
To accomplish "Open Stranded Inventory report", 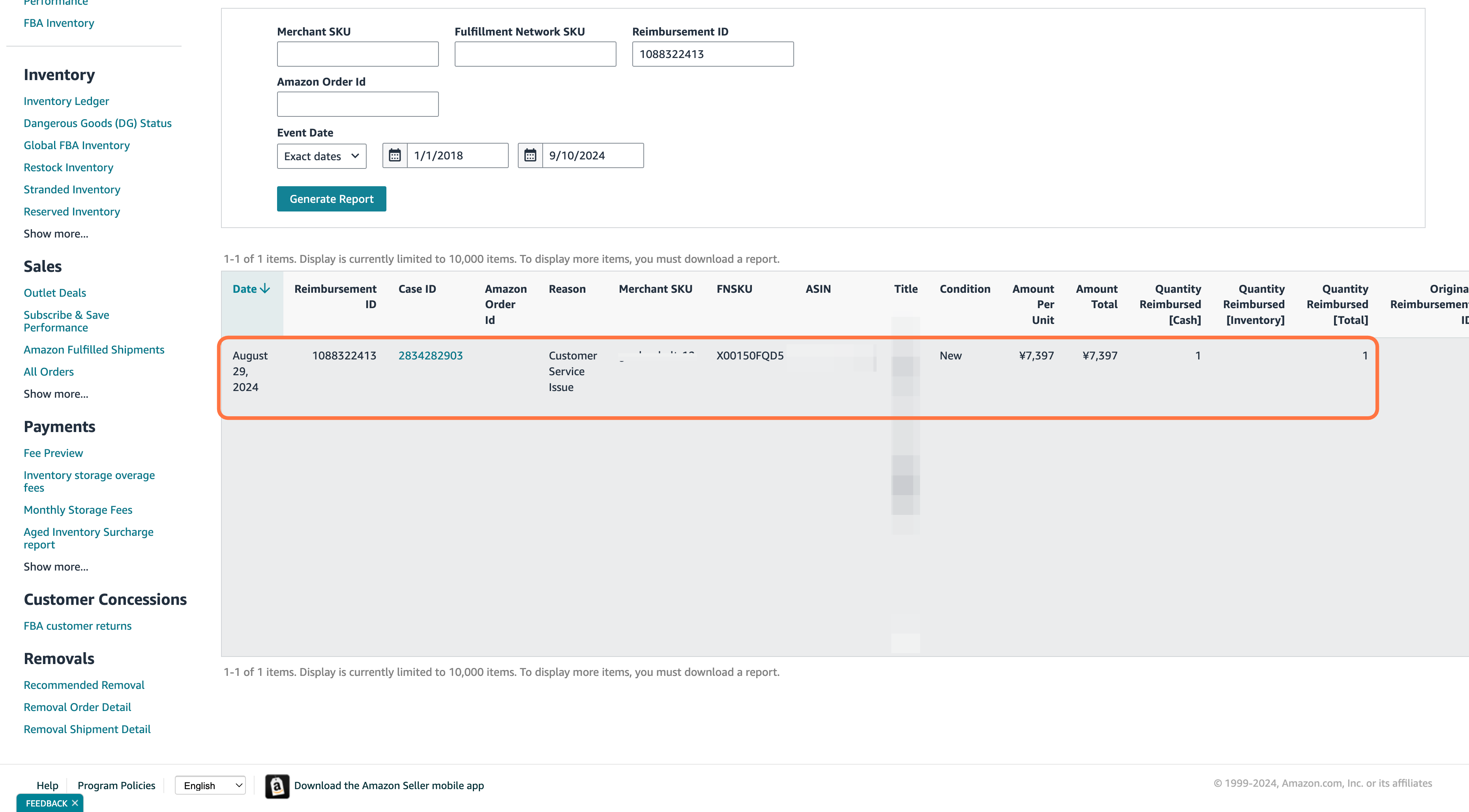I will pos(72,189).
